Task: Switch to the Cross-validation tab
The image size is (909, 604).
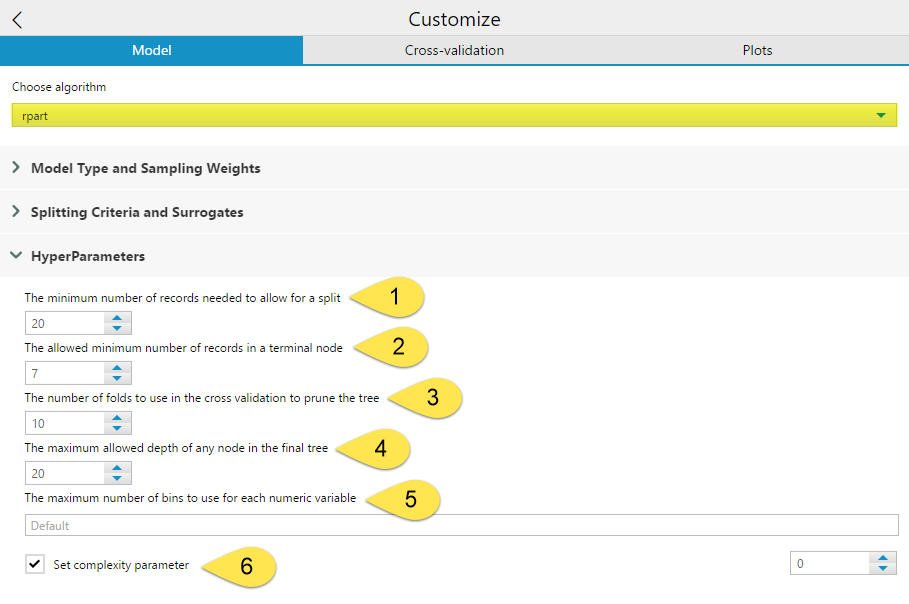Action: tap(454, 50)
